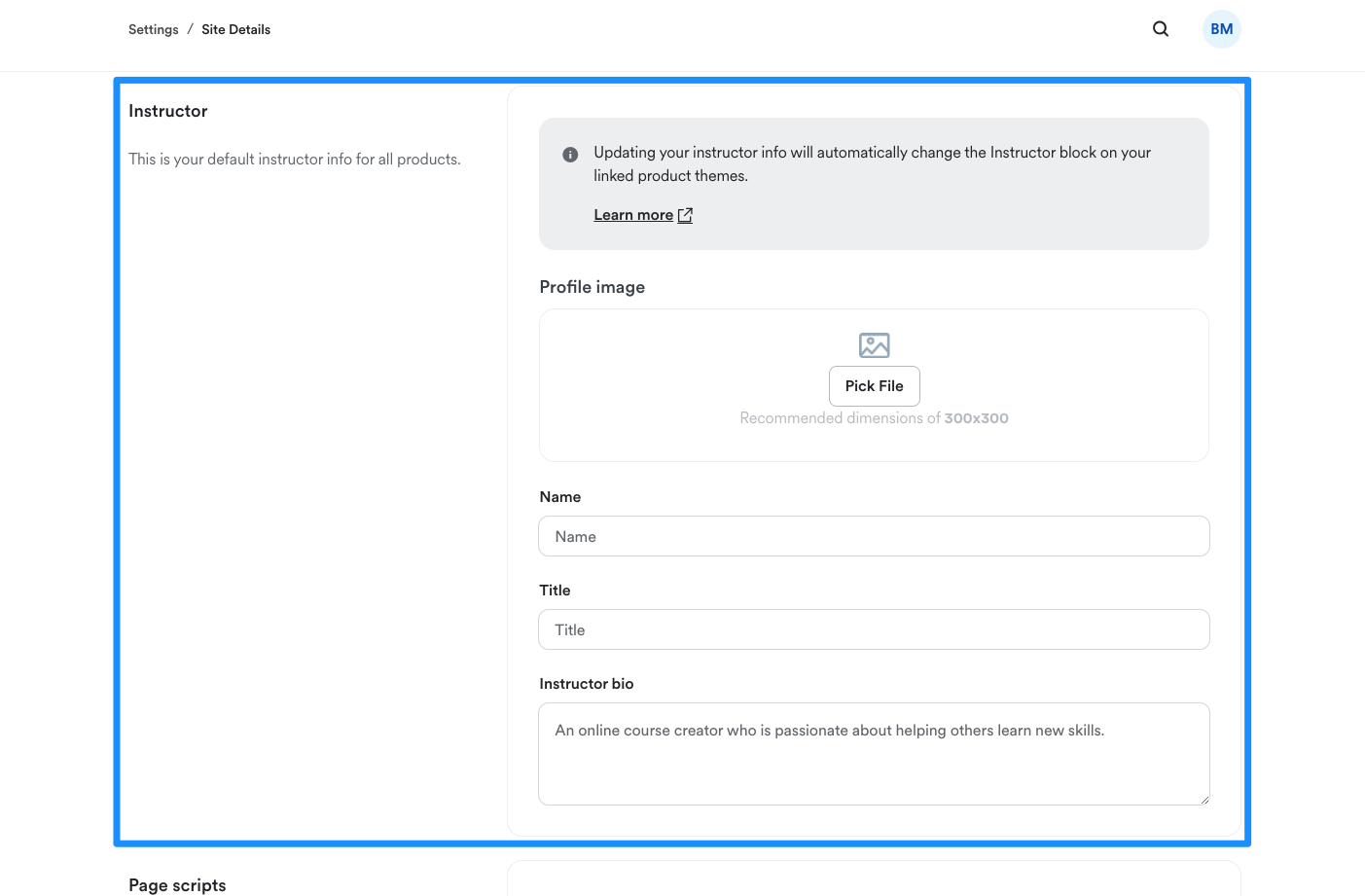1365x896 pixels.
Task: Click inside the Instructor bio textarea
Action: [874, 754]
